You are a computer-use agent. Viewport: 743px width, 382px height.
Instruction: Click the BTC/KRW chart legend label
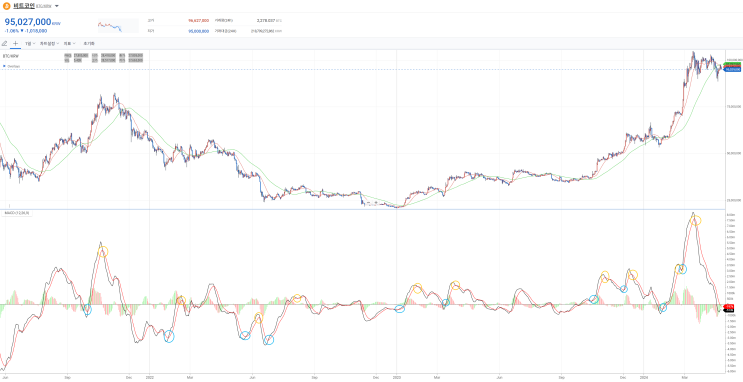coord(11,55)
